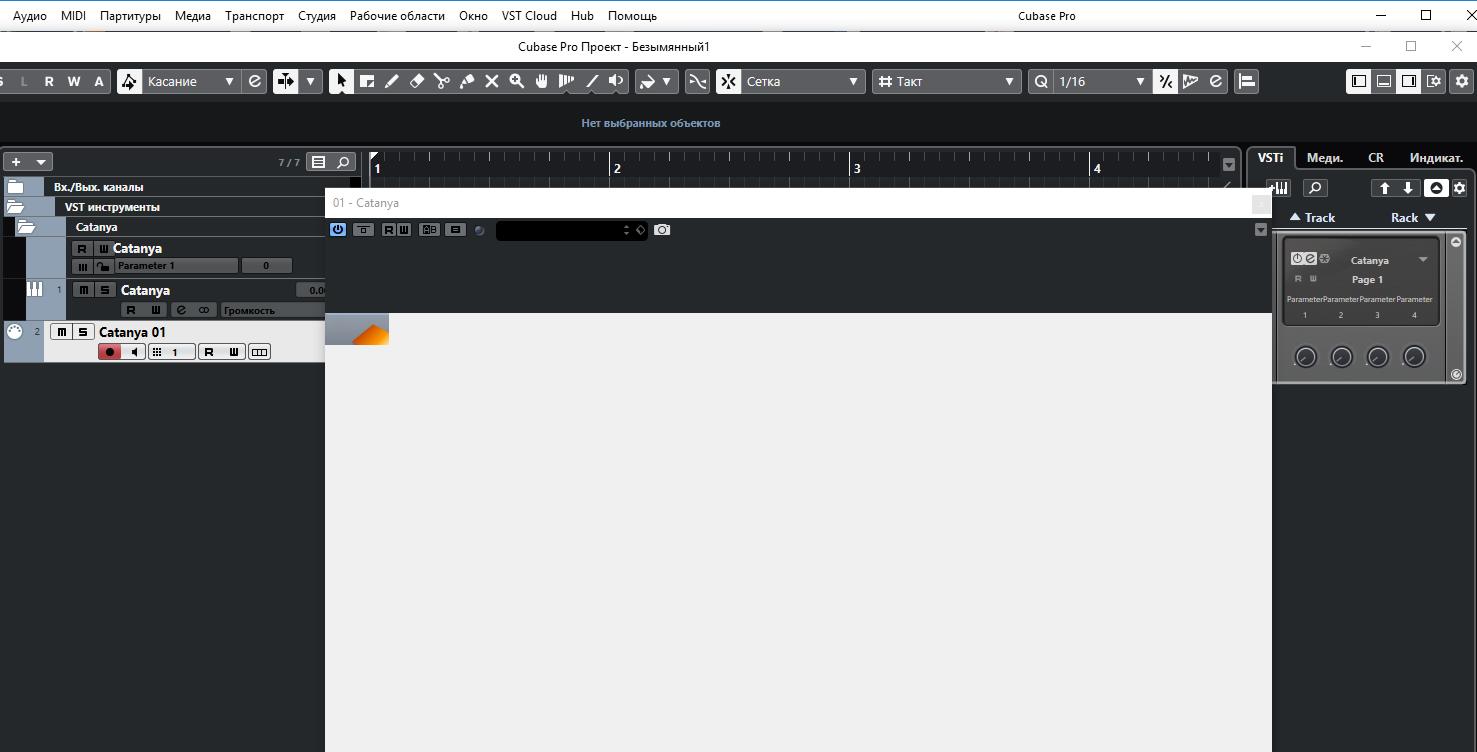Switch to the Меди. tab
Viewport: 1477px width, 752px height.
[1325, 158]
